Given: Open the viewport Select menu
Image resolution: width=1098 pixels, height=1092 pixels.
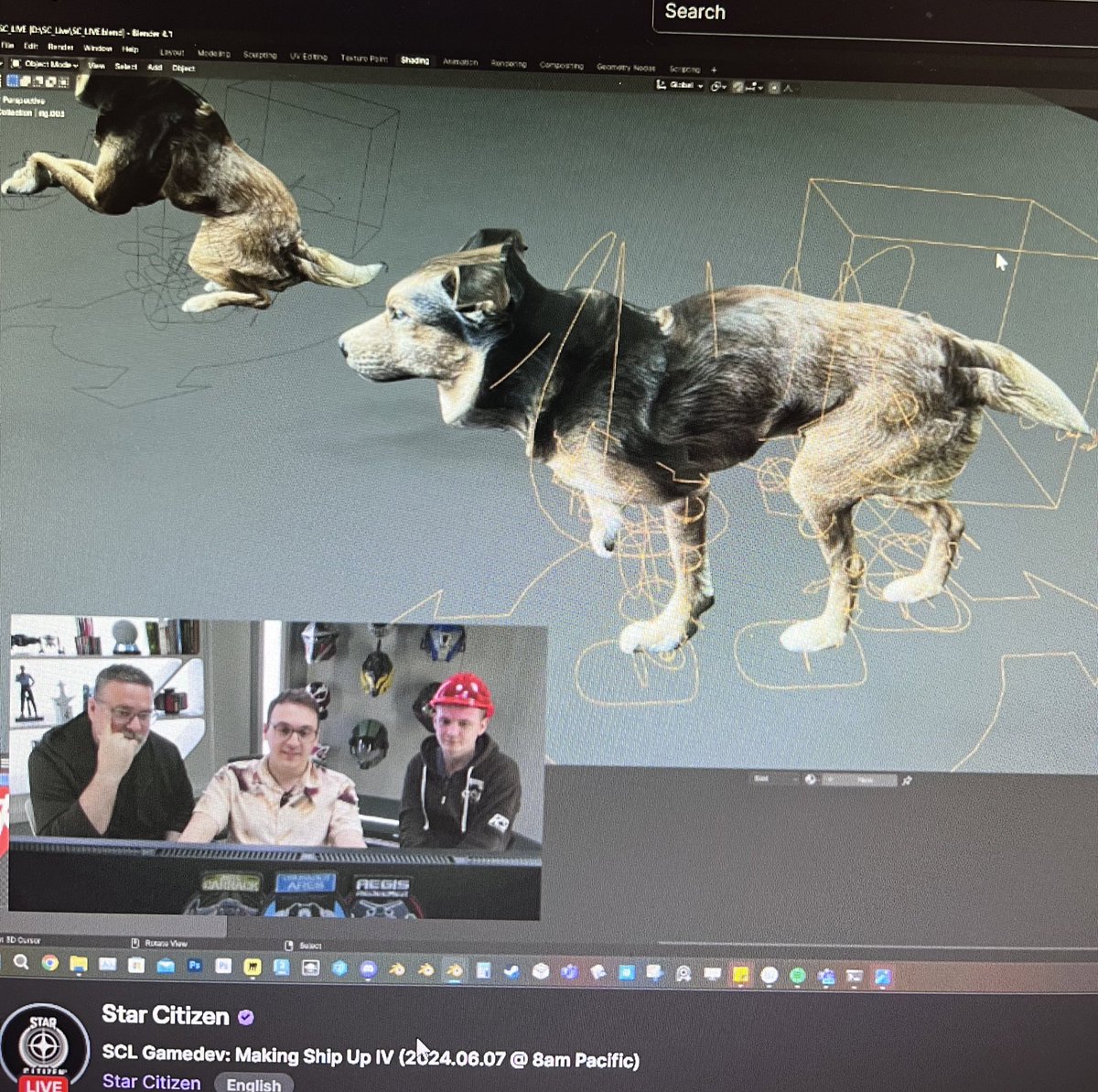Looking at the screenshot, I should [125, 67].
